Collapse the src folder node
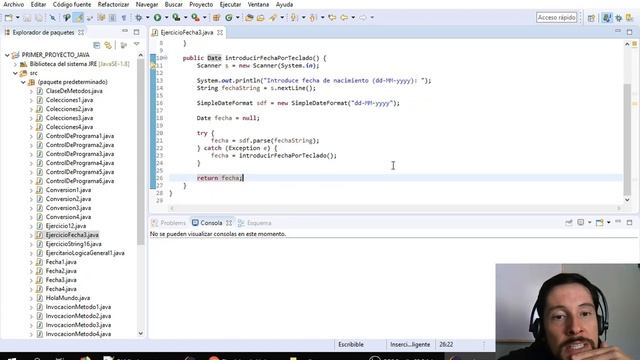The height and width of the screenshot is (360, 640). click(15, 73)
